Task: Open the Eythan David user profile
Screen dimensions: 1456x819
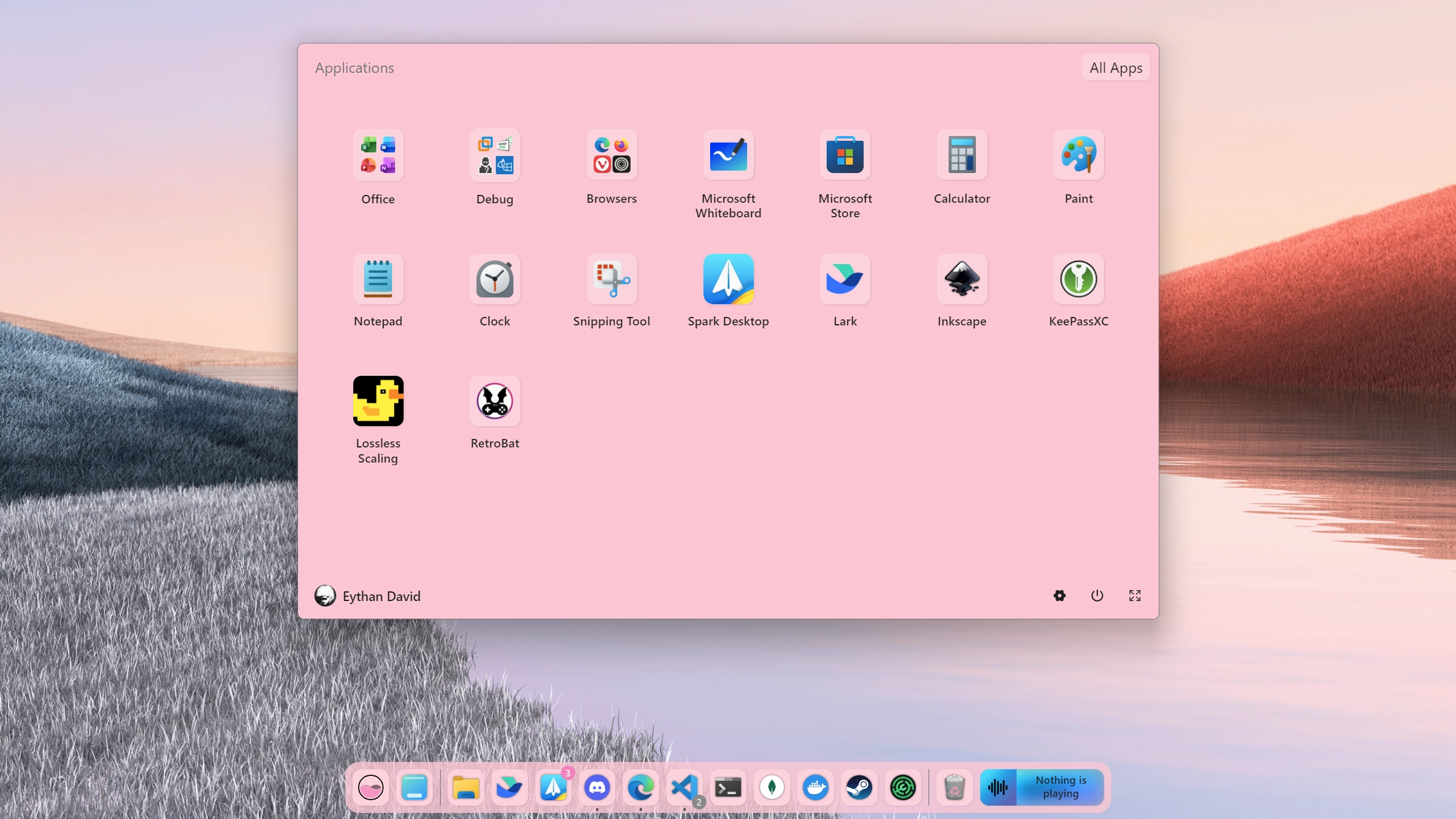Action: (x=367, y=596)
